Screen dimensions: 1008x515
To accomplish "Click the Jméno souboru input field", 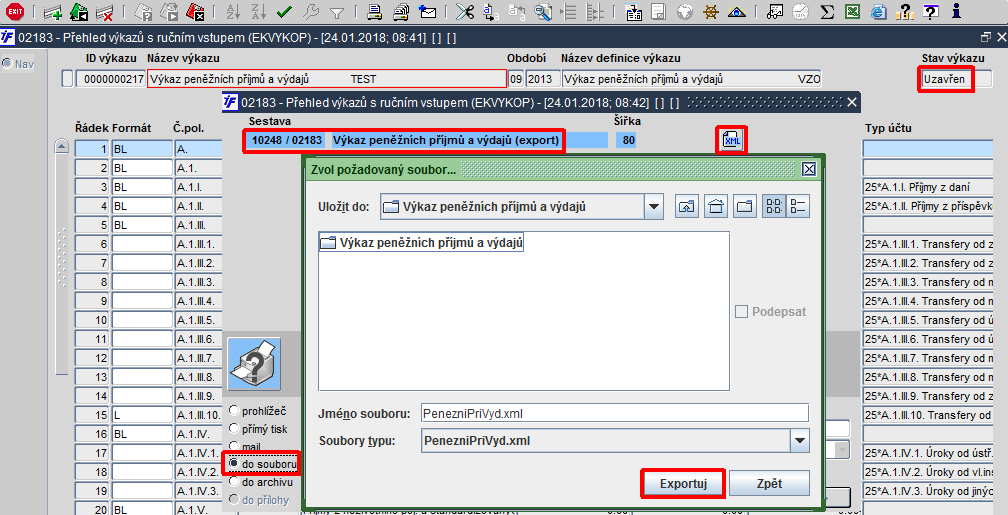I will [615, 413].
